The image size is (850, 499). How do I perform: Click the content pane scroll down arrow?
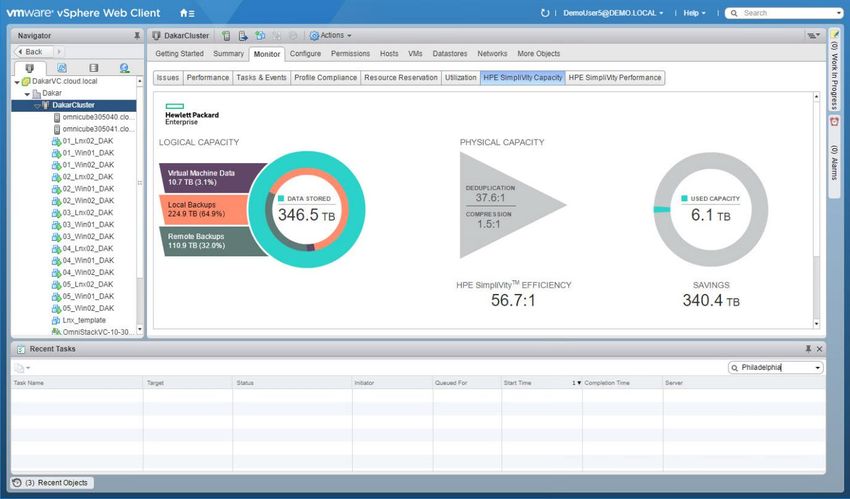[816, 324]
